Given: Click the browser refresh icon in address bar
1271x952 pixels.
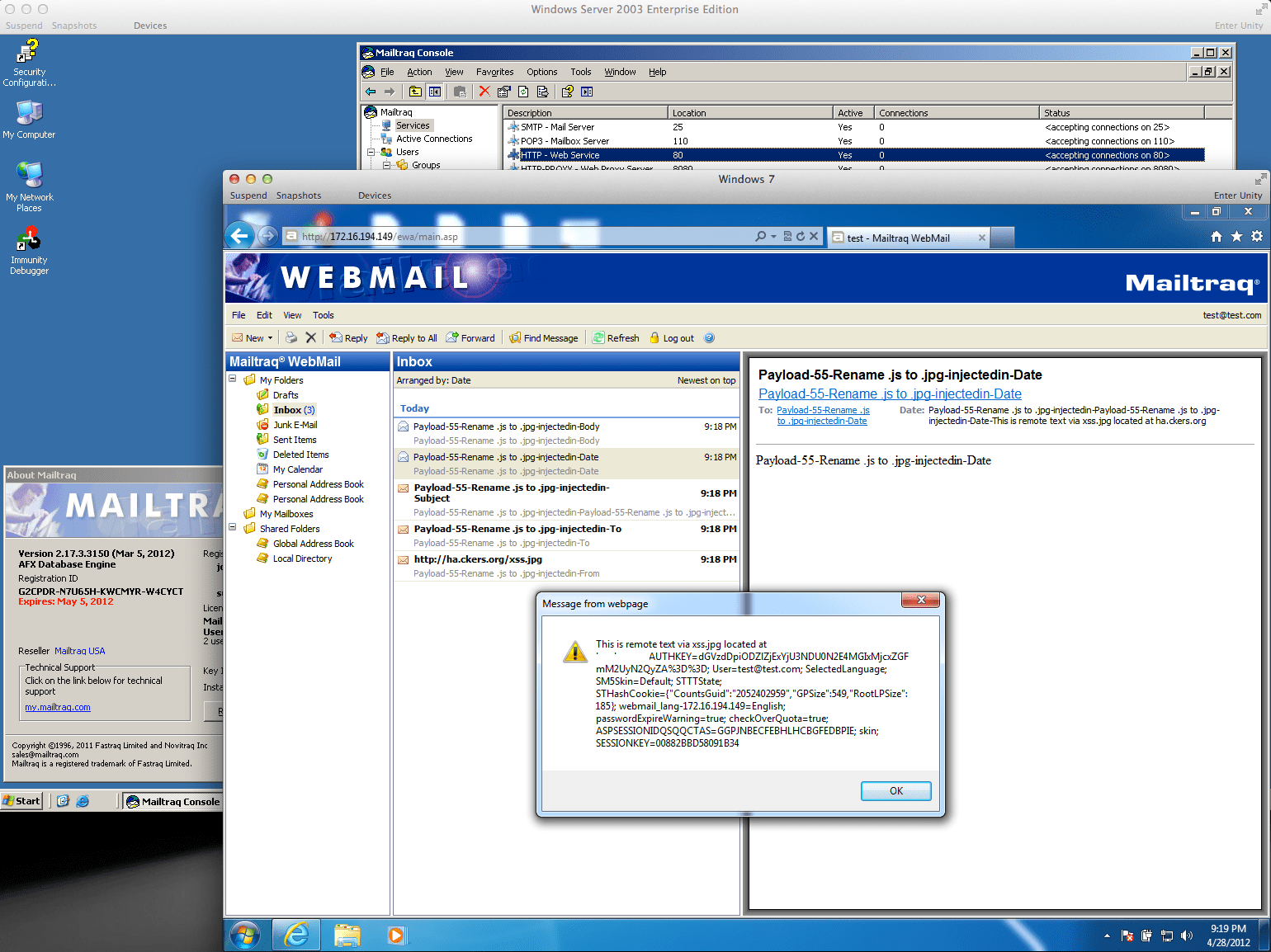Looking at the screenshot, I should [801, 237].
